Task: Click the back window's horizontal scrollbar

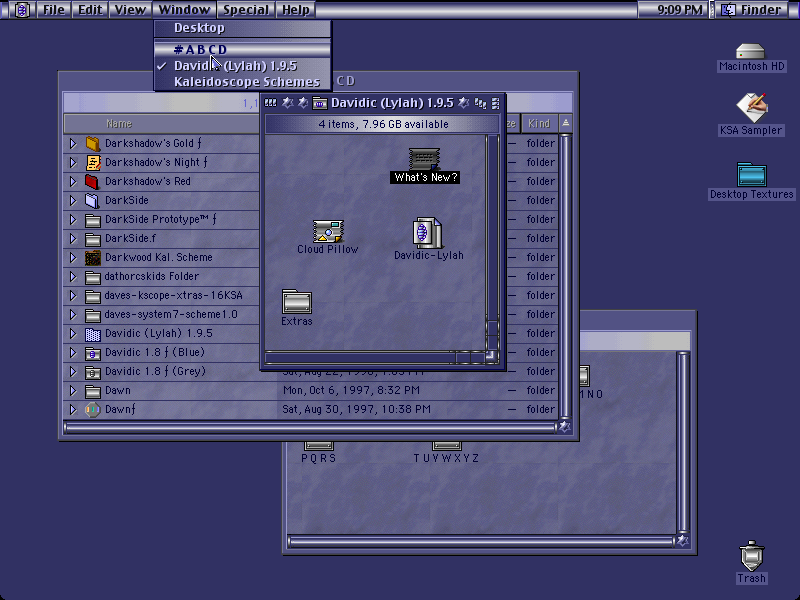Action: [481, 541]
